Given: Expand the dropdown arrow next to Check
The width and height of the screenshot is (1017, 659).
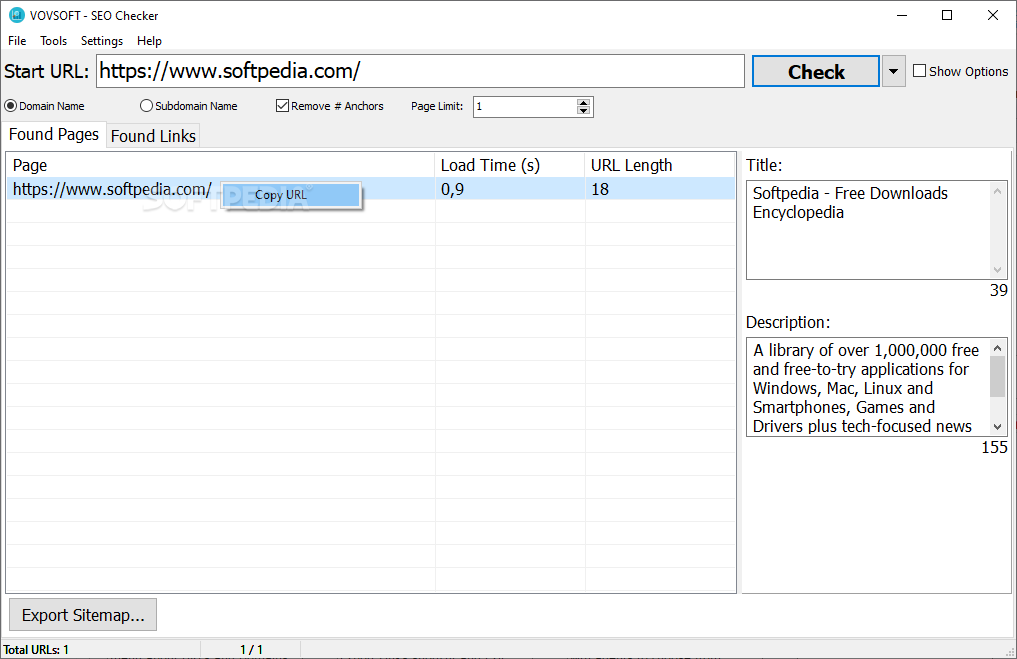Looking at the screenshot, I should 893,71.
